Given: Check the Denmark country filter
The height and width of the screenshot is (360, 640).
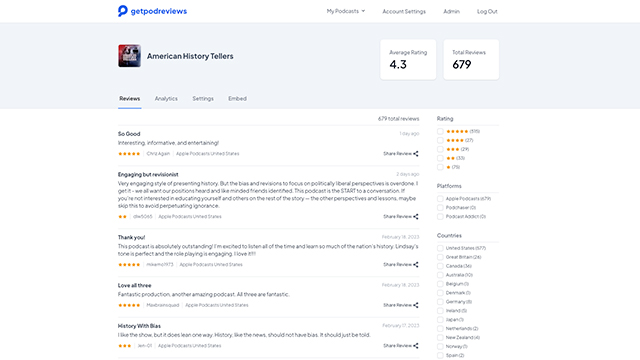Looking at the screenshot, I should tap(440, 293).
